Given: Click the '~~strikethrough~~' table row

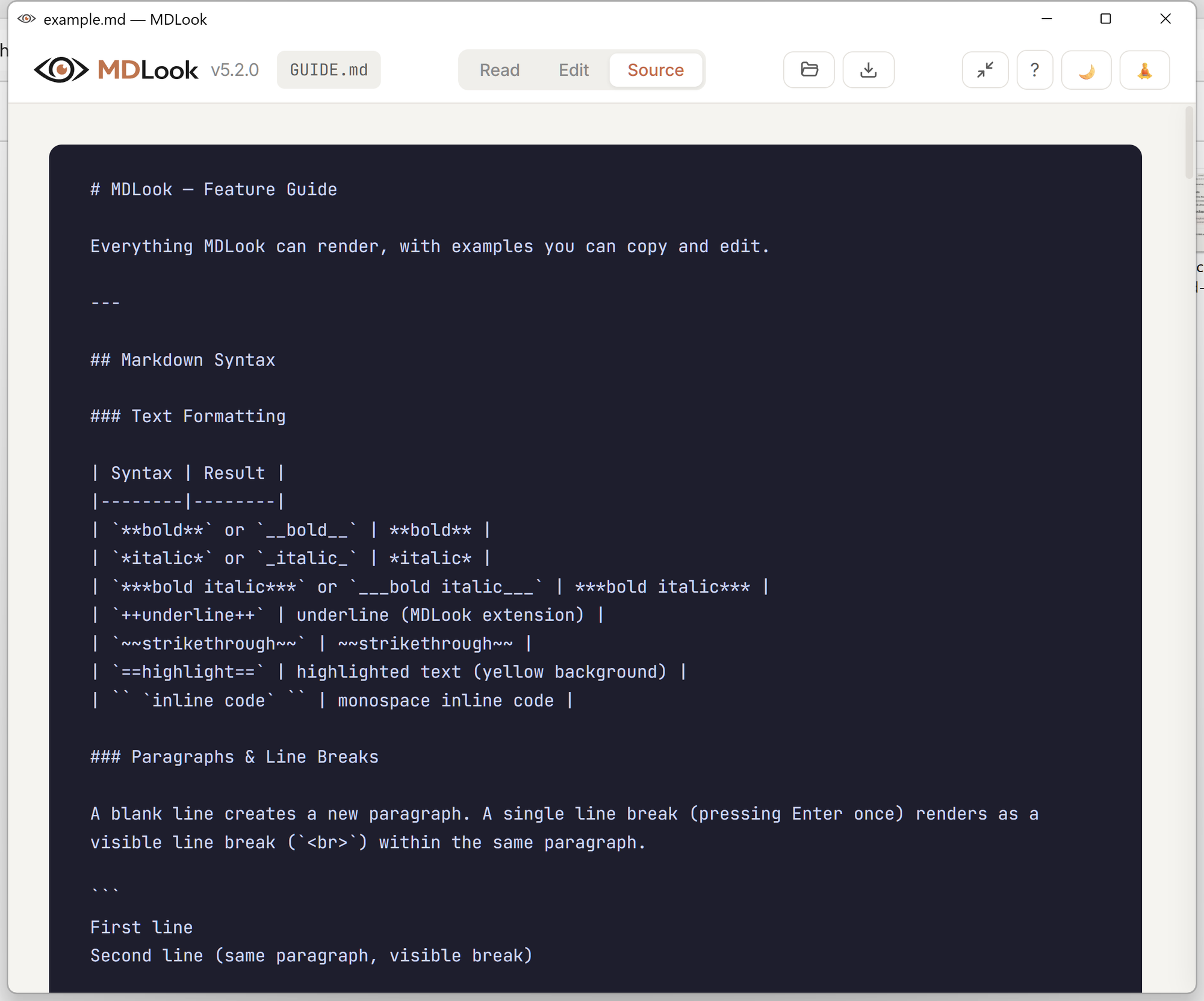Looking at the screenshot, I should click(x=311, y=644).
